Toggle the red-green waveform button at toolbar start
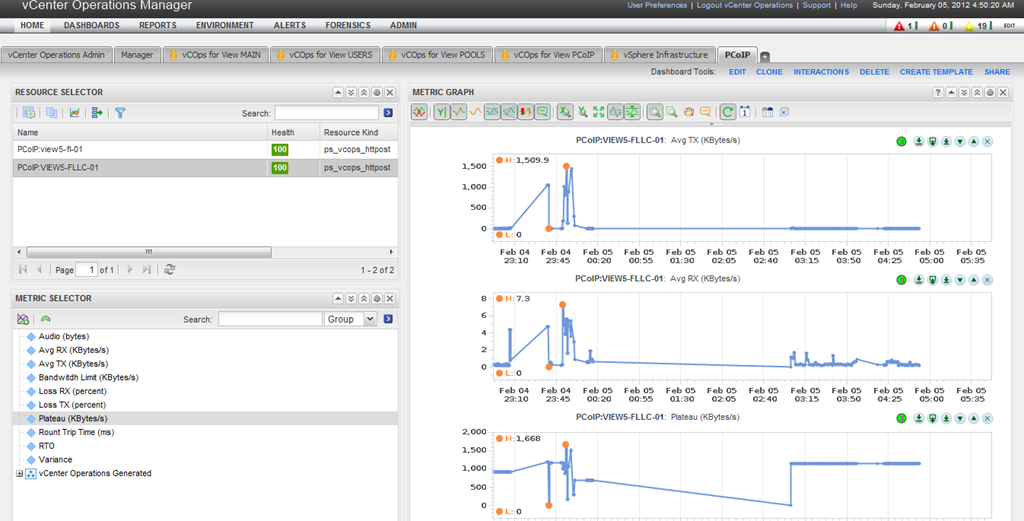1024x521 pixels. click(419, 112)
